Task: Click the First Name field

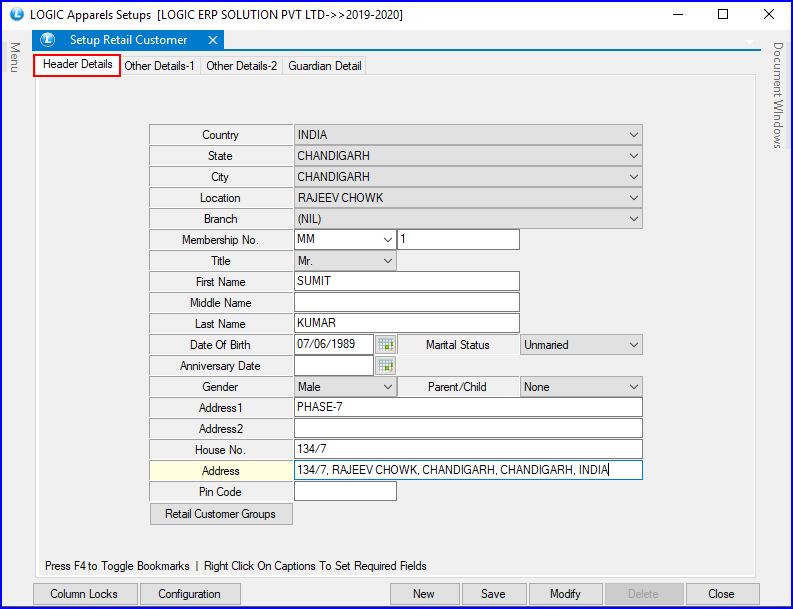Action: [x=407, y=281]
